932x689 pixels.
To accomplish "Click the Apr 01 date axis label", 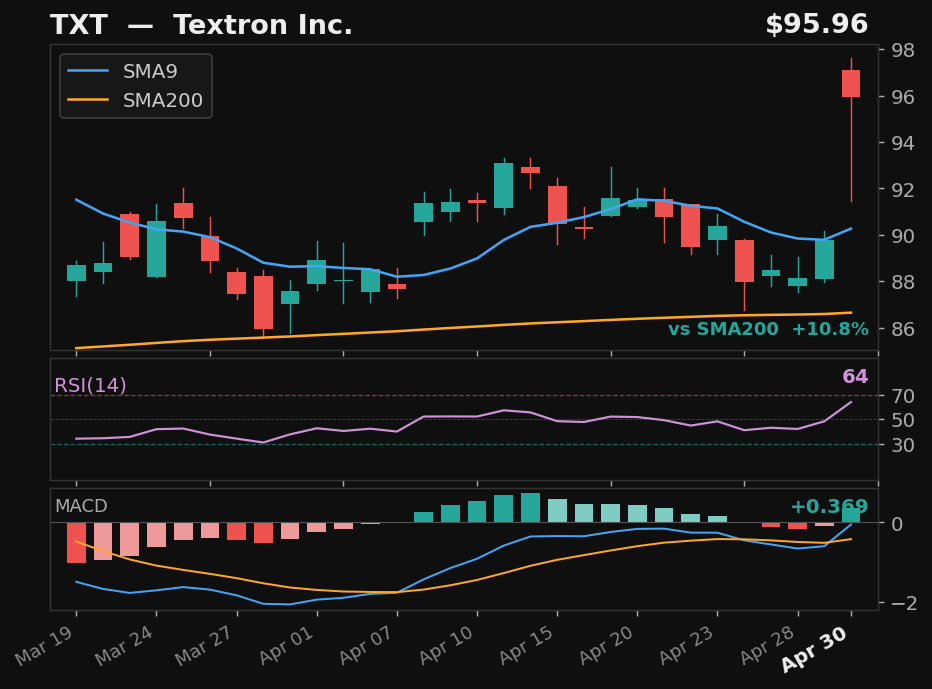I will (x=286, y=646).
